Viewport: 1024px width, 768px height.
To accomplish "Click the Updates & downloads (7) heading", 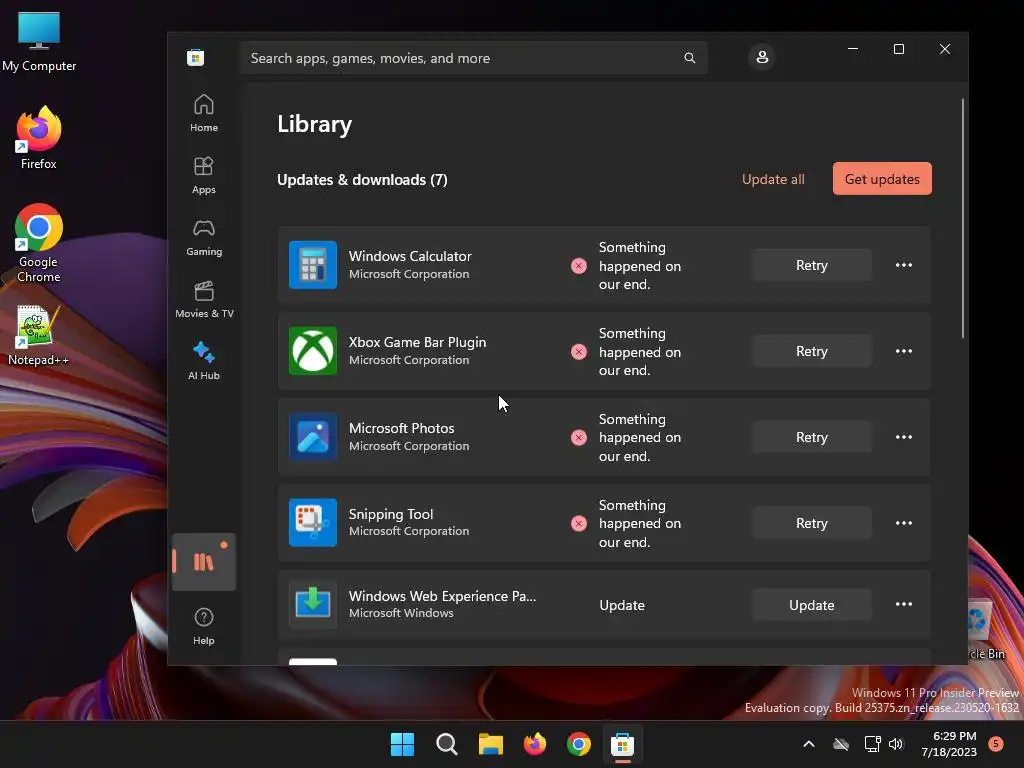I will 362,180.
